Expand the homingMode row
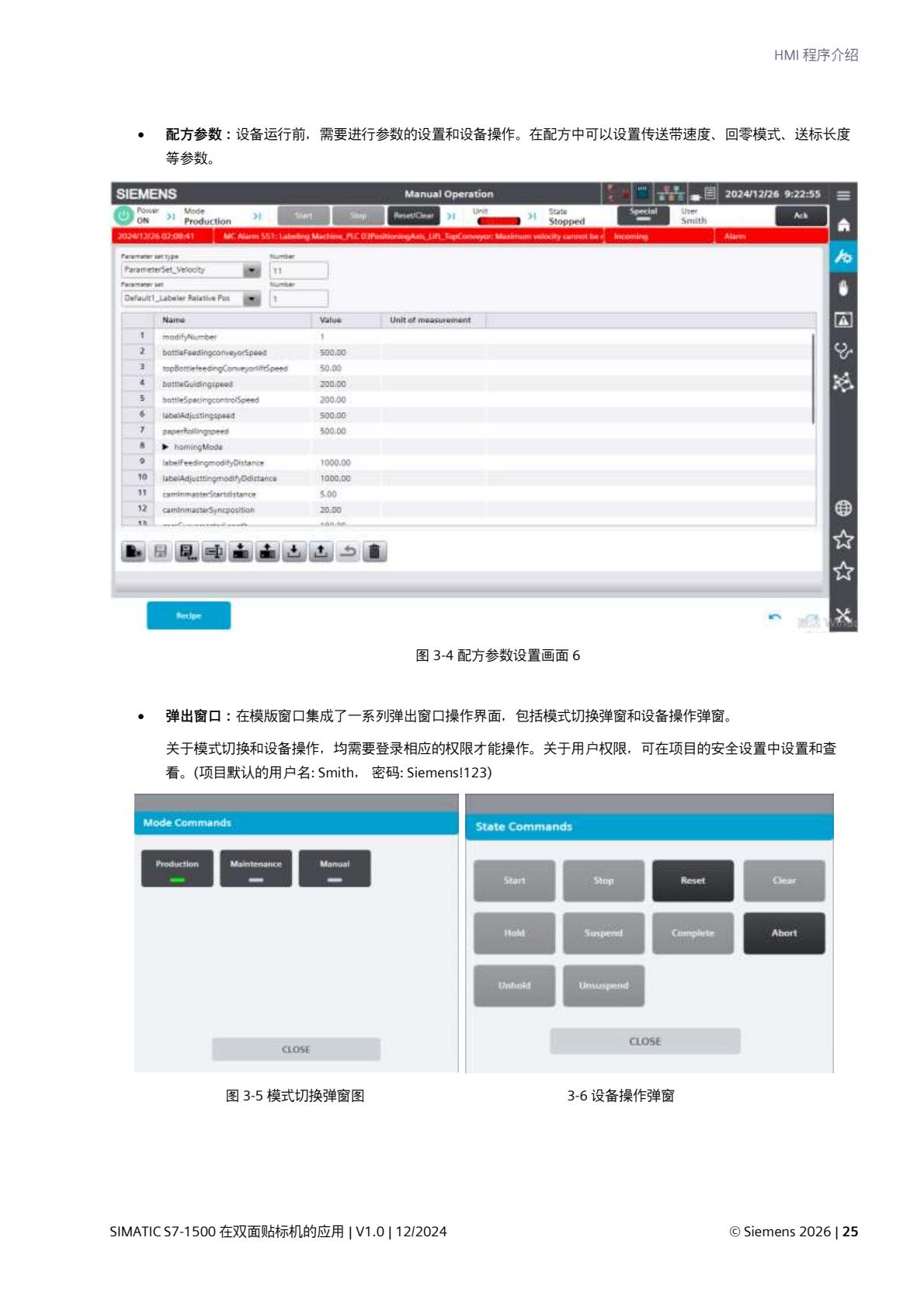This screenshot has width=924, height=1307. 165,447
